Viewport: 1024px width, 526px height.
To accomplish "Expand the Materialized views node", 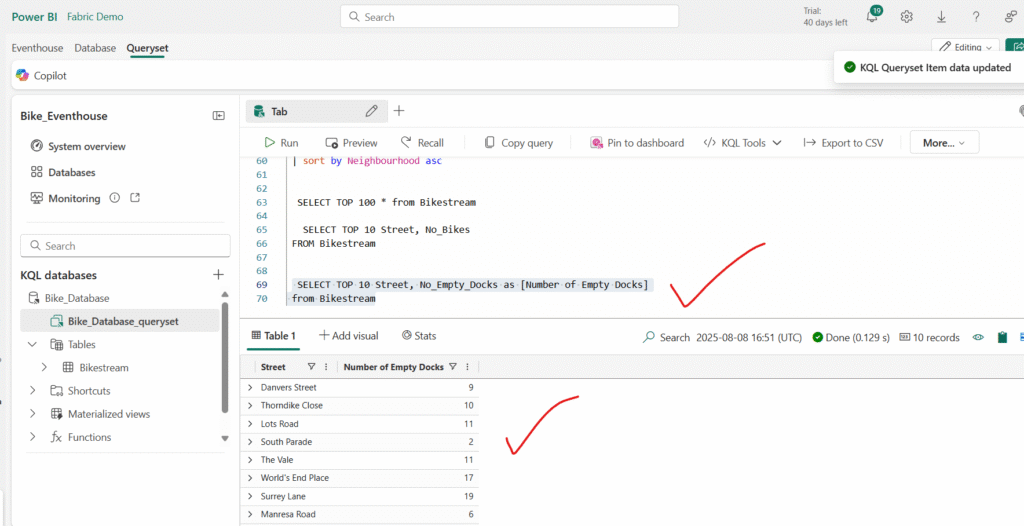I will point(32,414).
